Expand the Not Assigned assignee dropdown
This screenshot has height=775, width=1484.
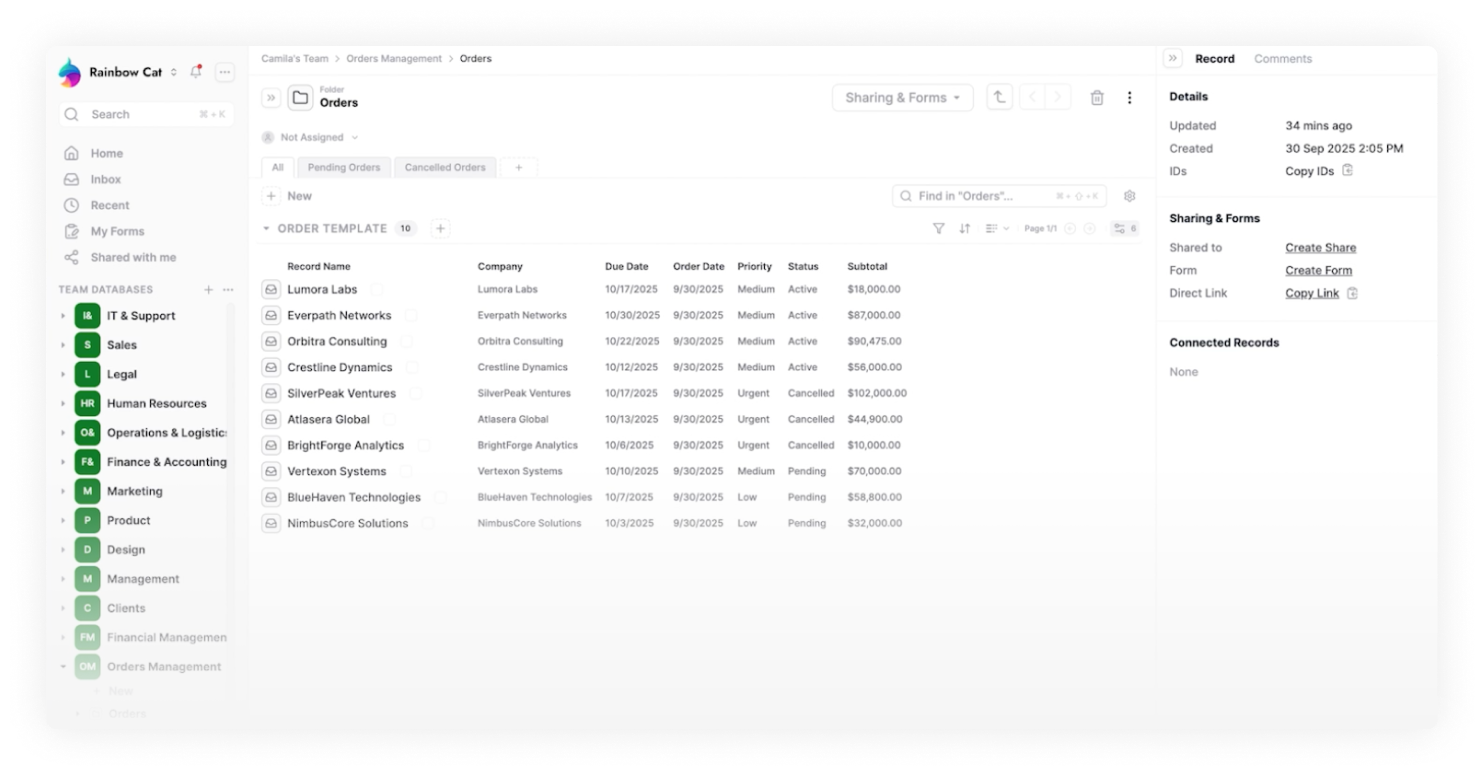coord(311,138)
